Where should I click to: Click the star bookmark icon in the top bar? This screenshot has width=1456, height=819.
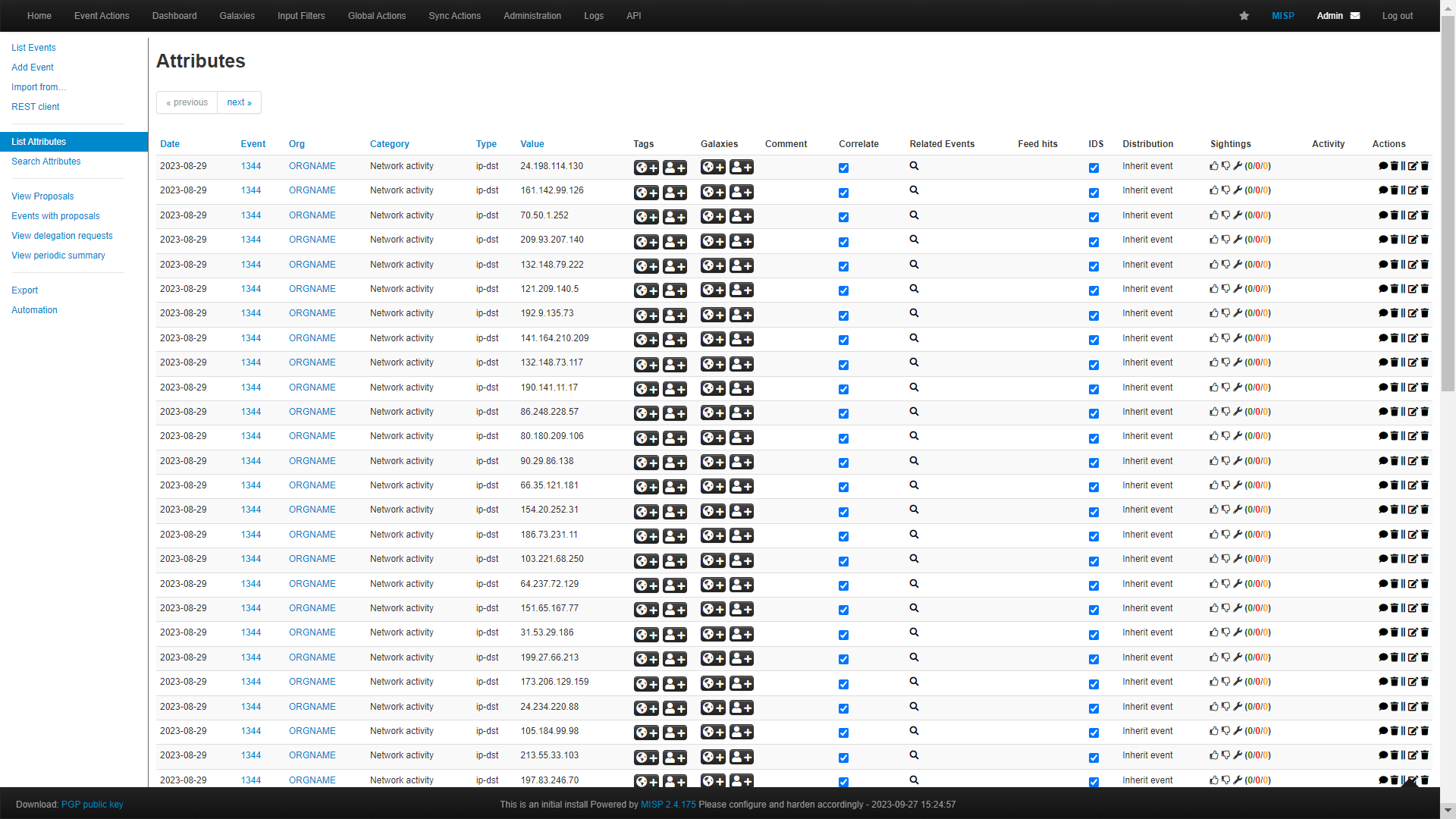(1244, 16)
